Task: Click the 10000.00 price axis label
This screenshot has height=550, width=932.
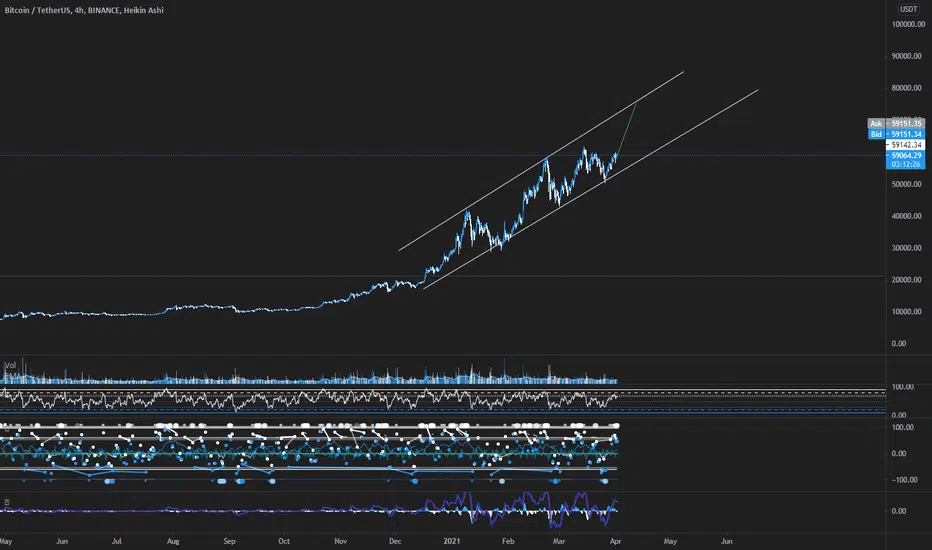Action: tap(906, 312)
